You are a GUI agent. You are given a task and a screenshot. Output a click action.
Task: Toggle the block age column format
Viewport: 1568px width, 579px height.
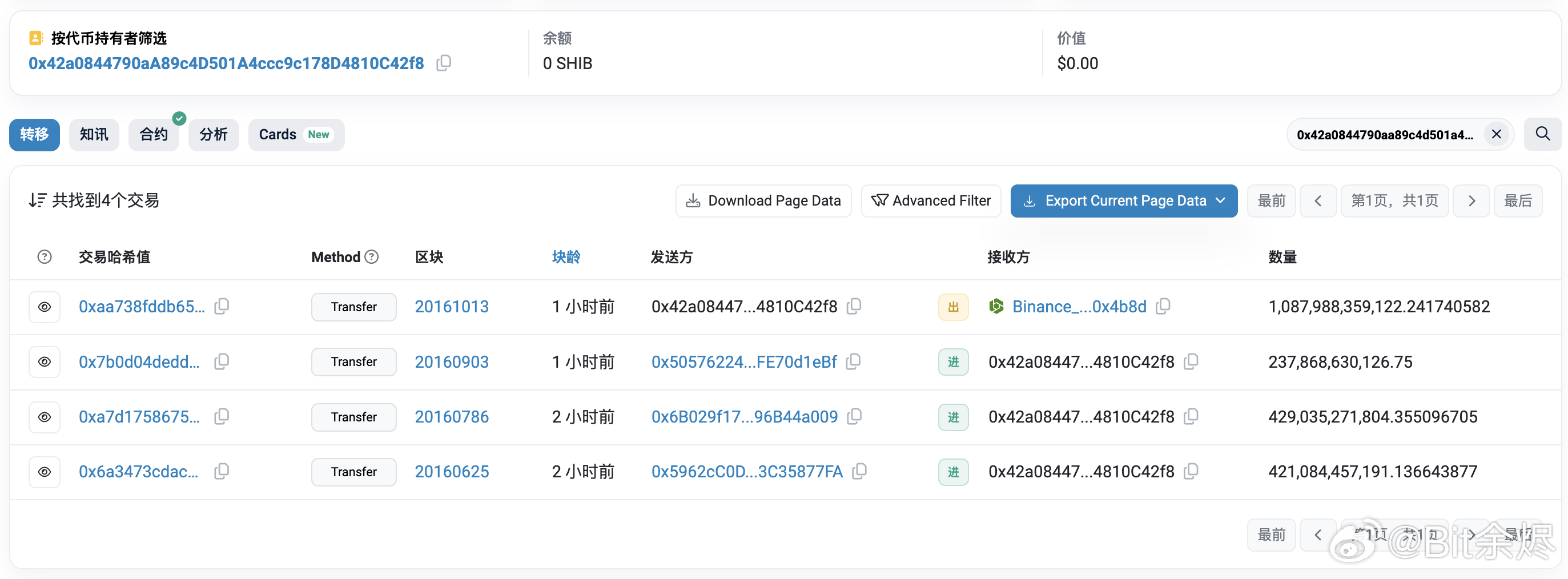565,257
